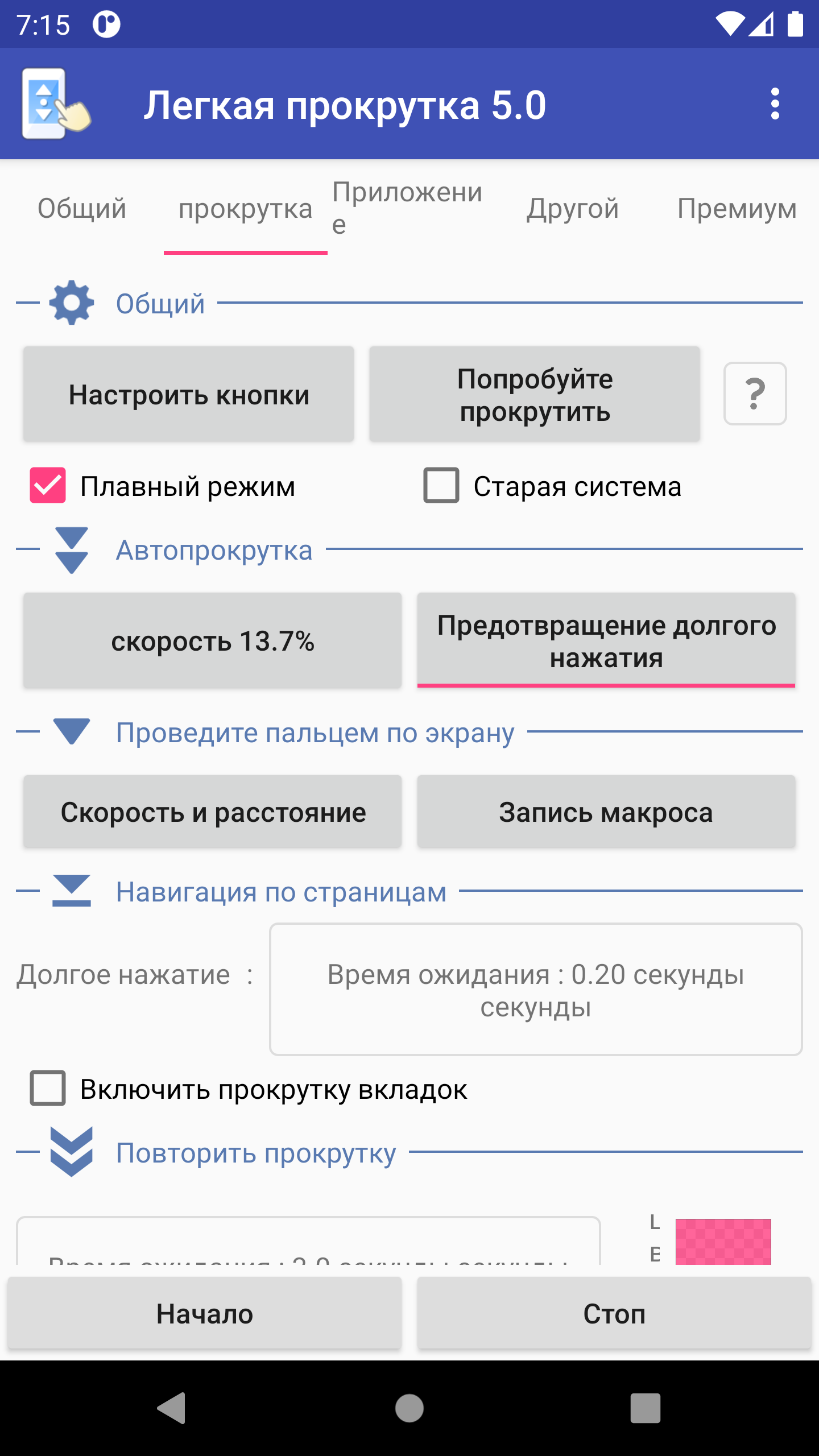Screen dimensions: 819x1456
Task: Switch to the Общий tab
Action: [x=82, y=208]
